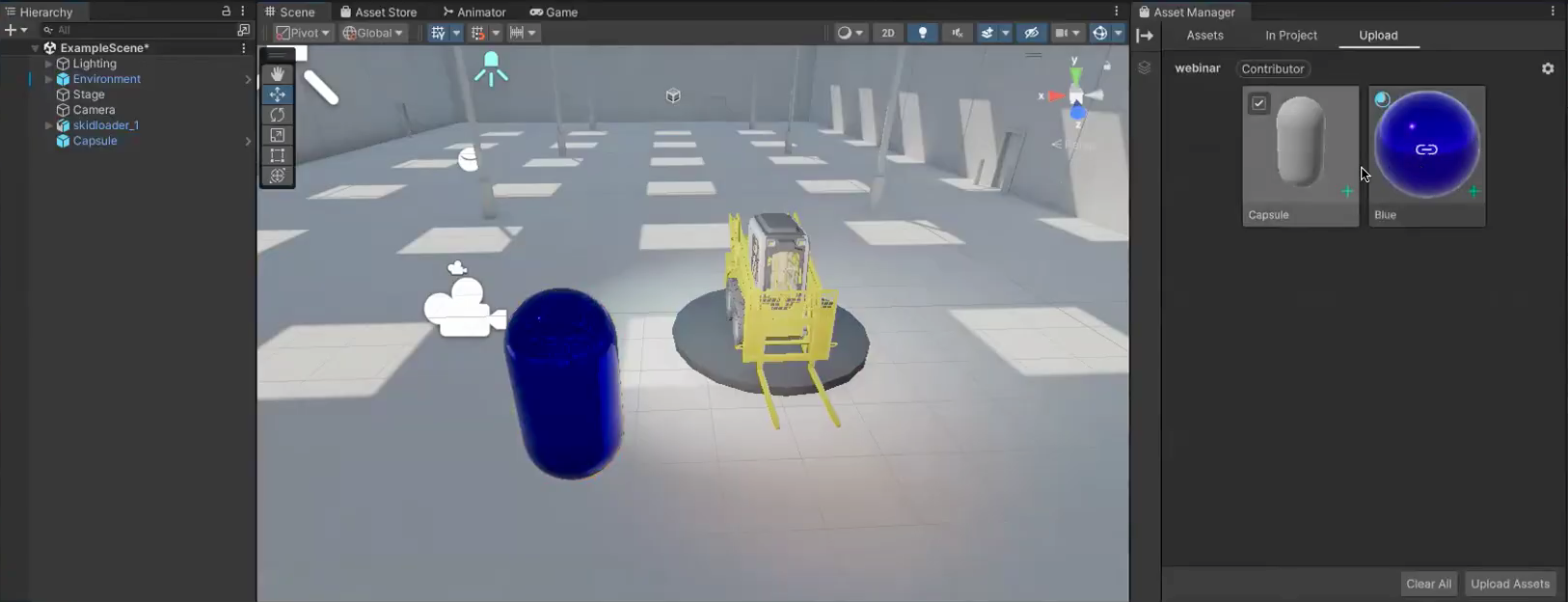Open the Pivot handle position dropdown
Screen dimensions: 1568x602
coord(303,33)
